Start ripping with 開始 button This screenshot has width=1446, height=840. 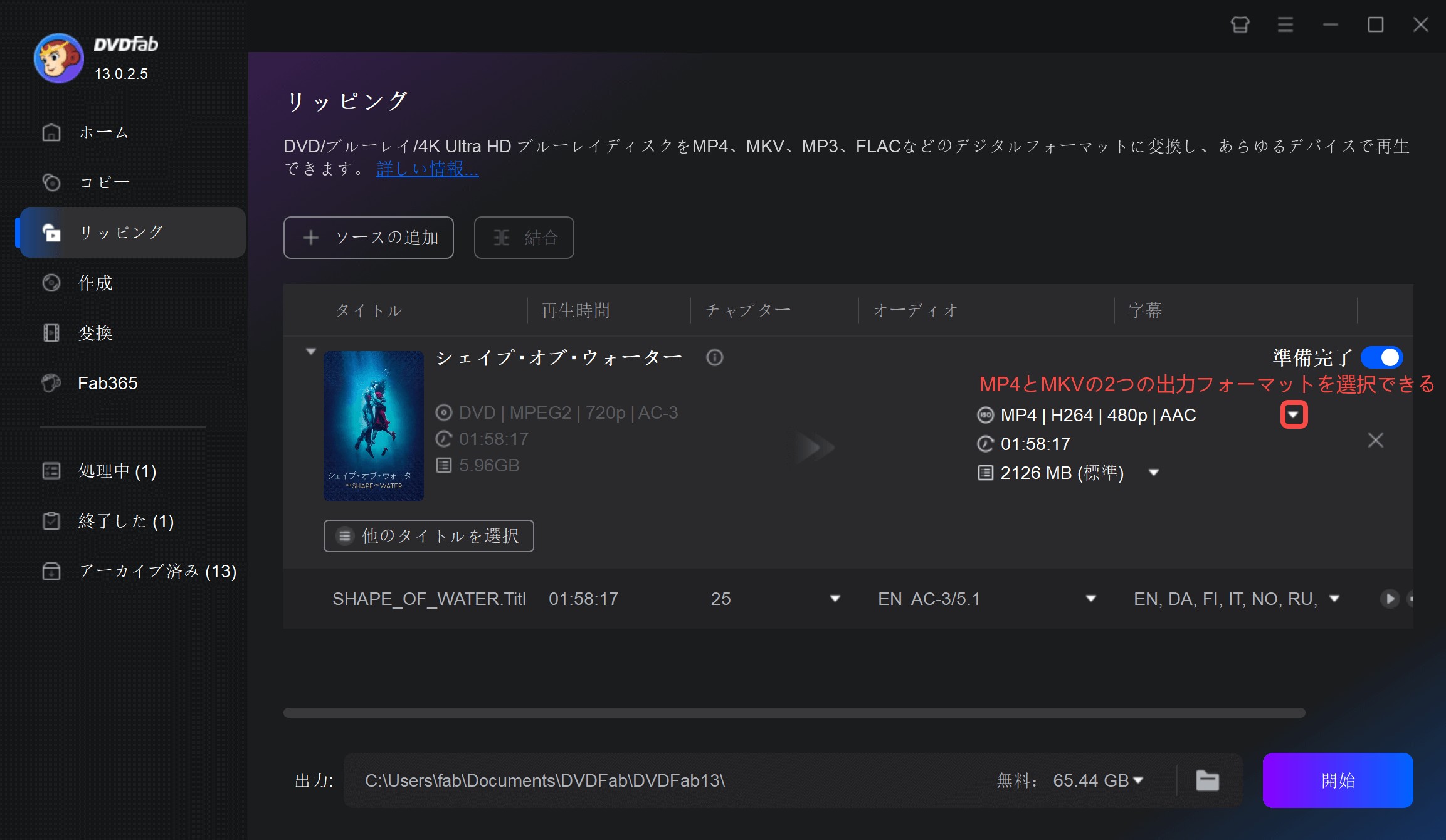point(1338,780)
